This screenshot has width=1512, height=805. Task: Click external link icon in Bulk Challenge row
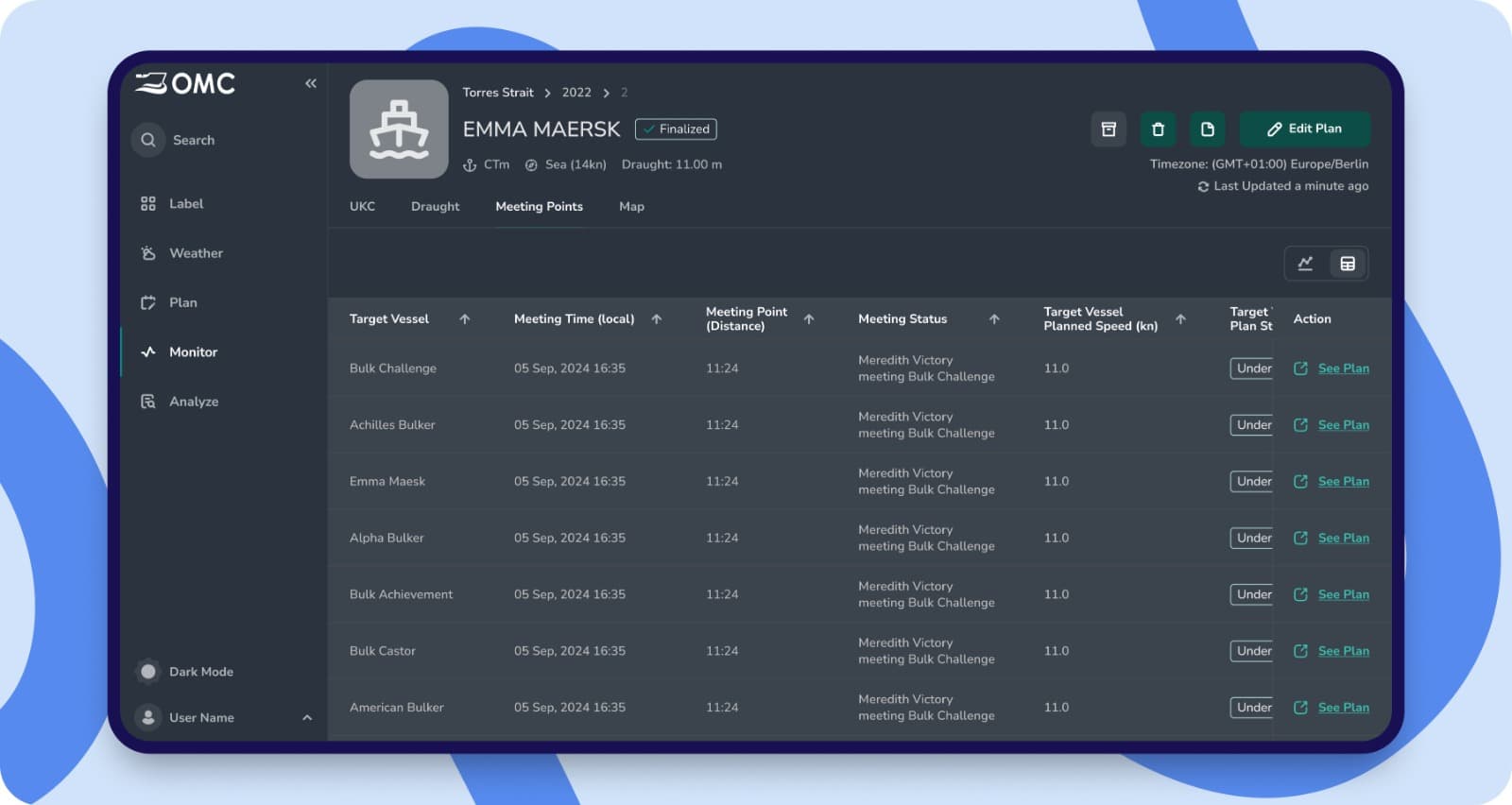(x=1301, y=368)
